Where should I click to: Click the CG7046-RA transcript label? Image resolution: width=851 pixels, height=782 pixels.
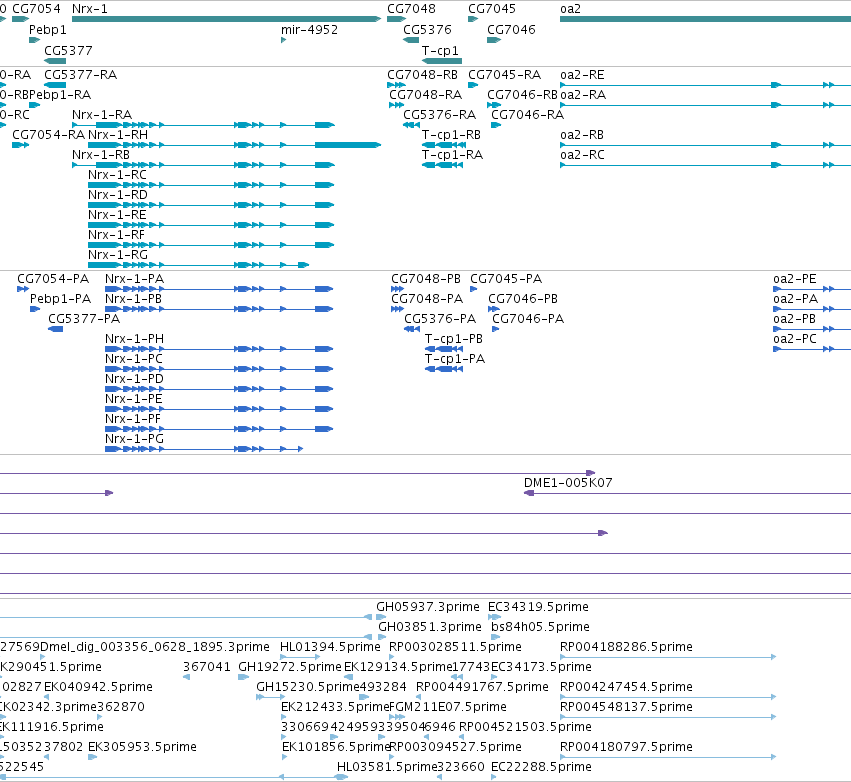pos(528,115)
